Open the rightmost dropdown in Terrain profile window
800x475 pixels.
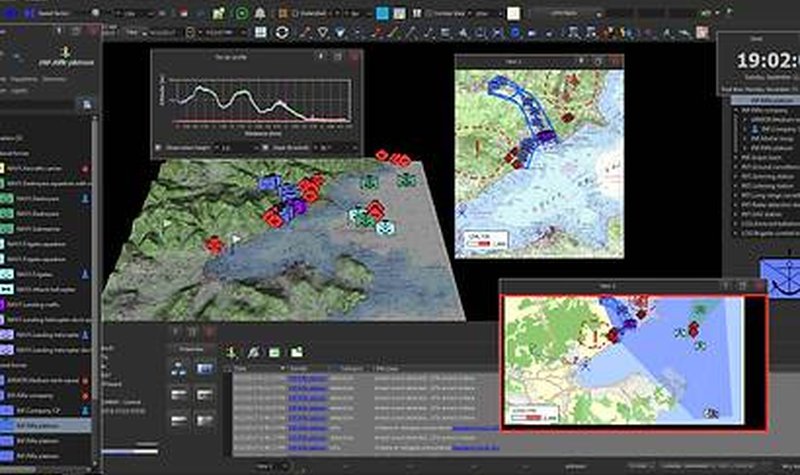pos(338,147)
